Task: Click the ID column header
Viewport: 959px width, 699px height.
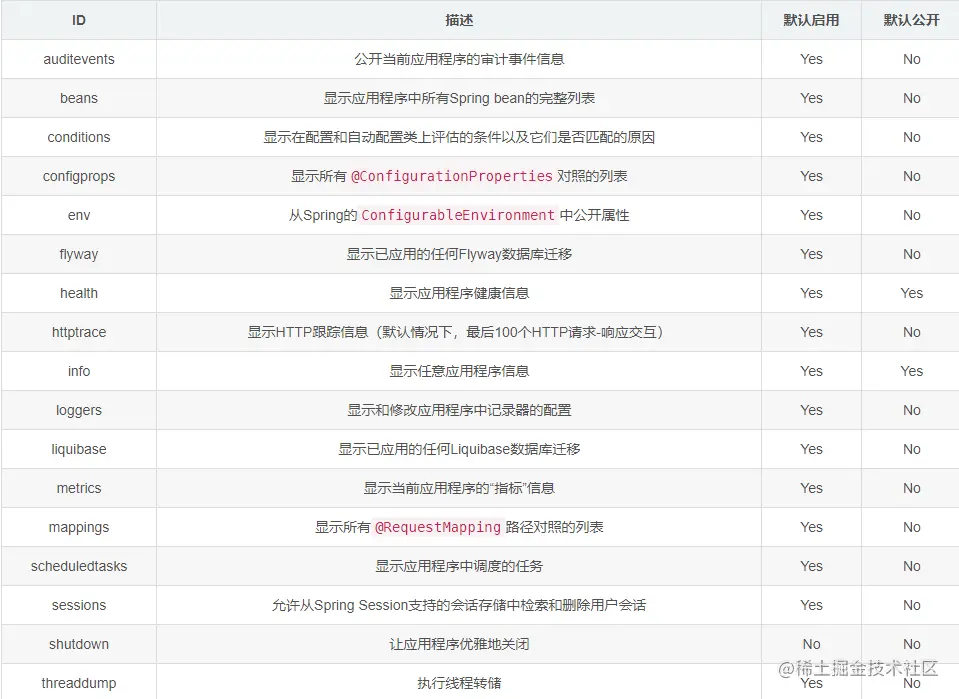Action: [79, 20]
